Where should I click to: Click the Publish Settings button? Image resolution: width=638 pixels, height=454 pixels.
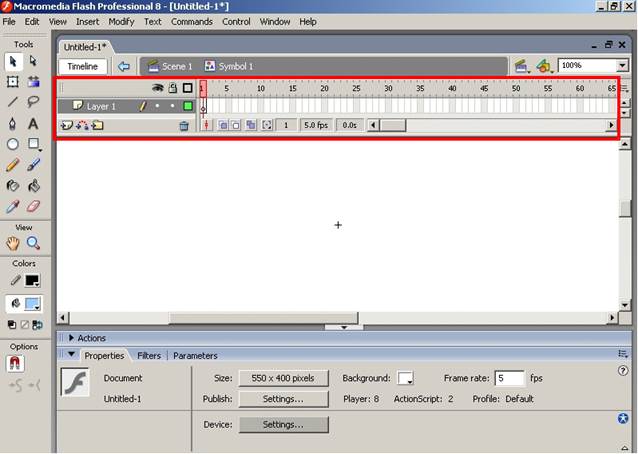click(283, 399)
